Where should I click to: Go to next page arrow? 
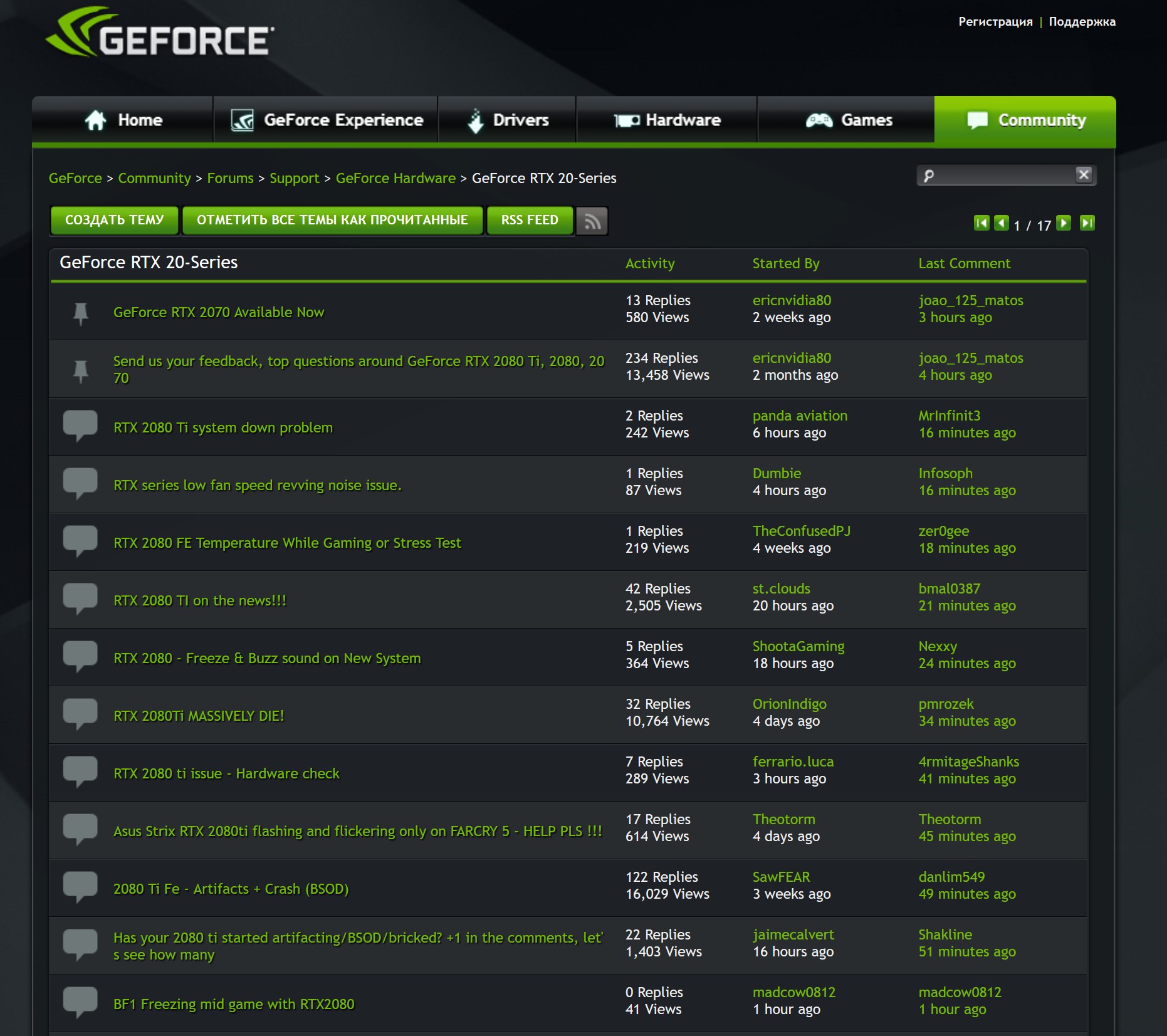(x=1064, y=223)
